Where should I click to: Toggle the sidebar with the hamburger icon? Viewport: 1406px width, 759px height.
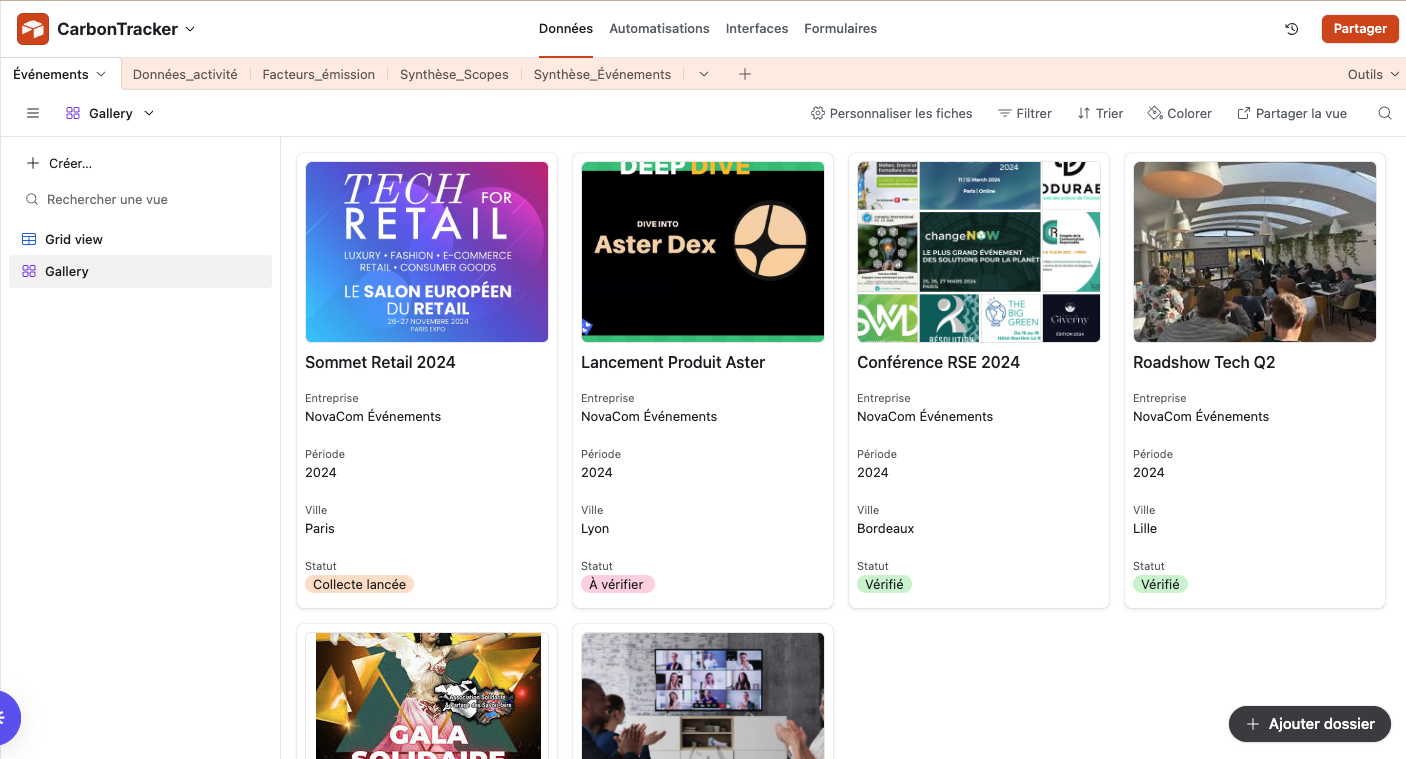click(33, 113)
